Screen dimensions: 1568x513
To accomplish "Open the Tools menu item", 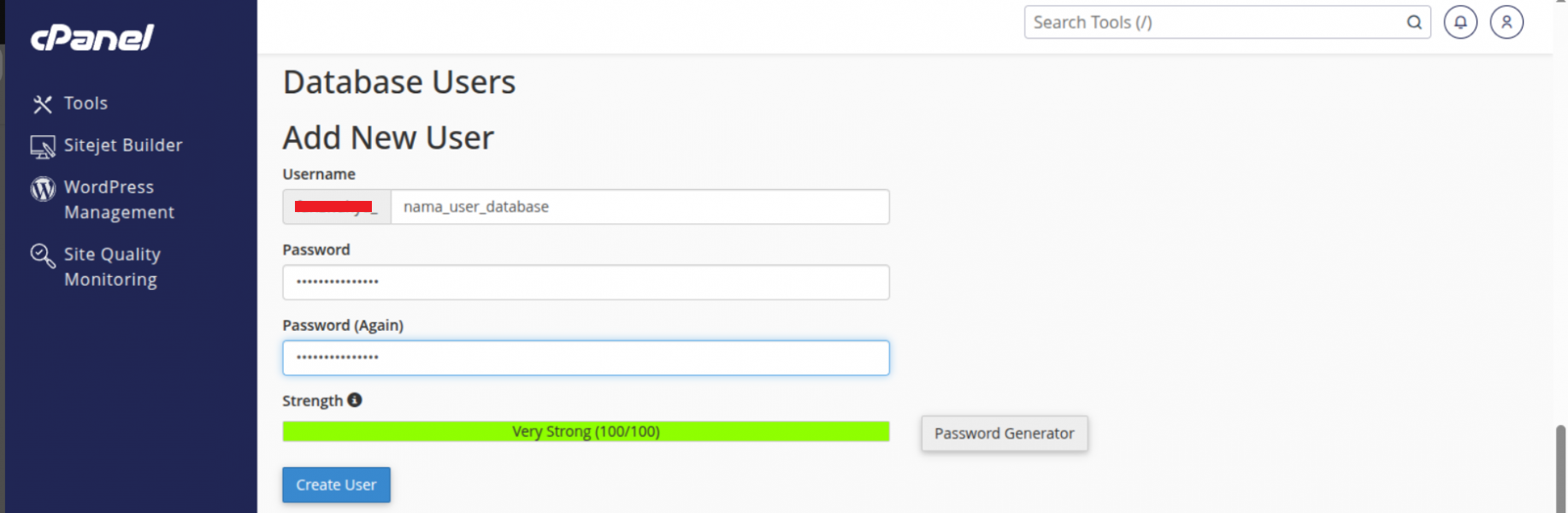I will coord(85,103).
